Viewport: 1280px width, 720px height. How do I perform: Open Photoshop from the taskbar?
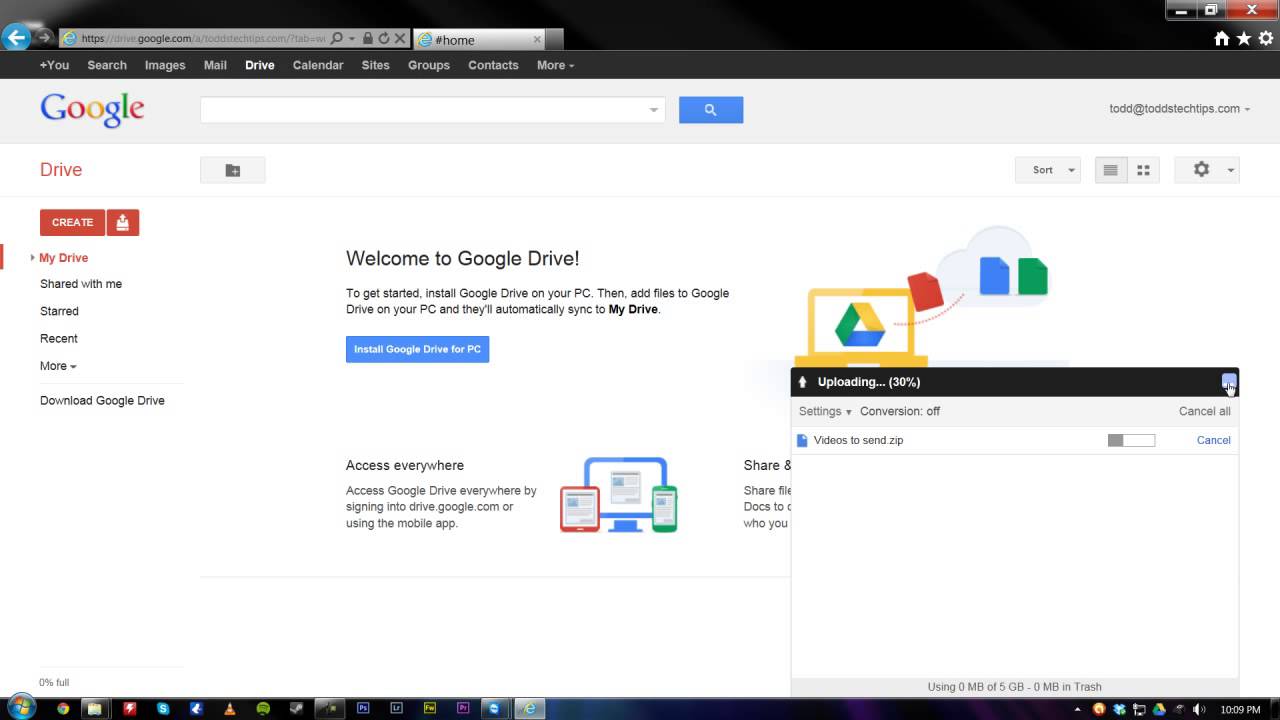pos(363,708)
